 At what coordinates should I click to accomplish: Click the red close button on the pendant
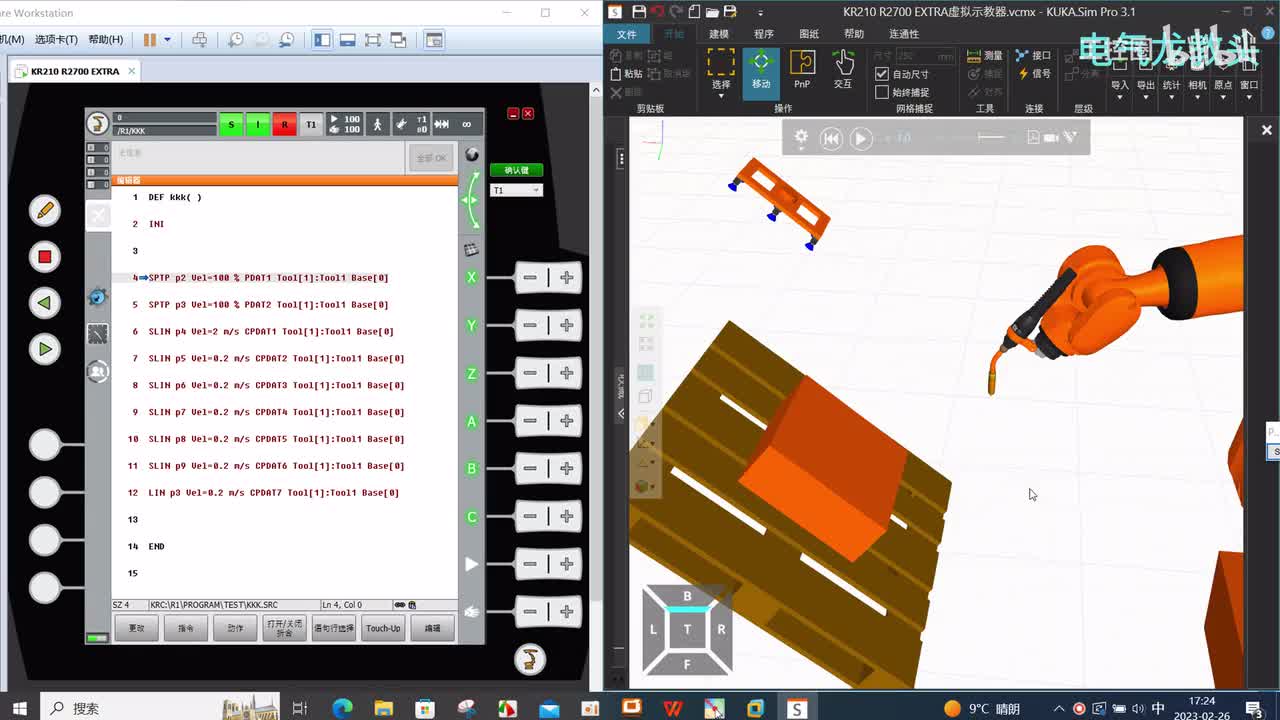tap(528, 113)
